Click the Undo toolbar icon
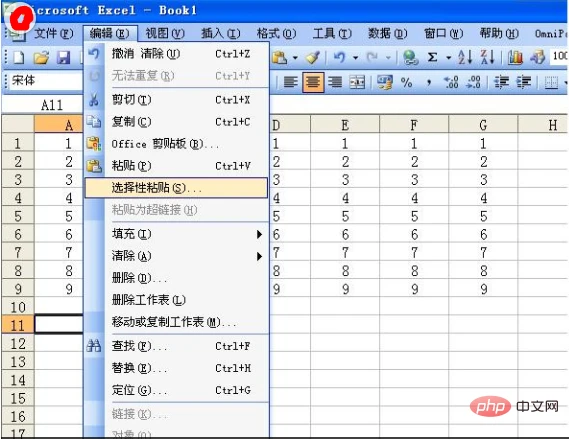Screen dimensions: 569x439 (340, 57)
